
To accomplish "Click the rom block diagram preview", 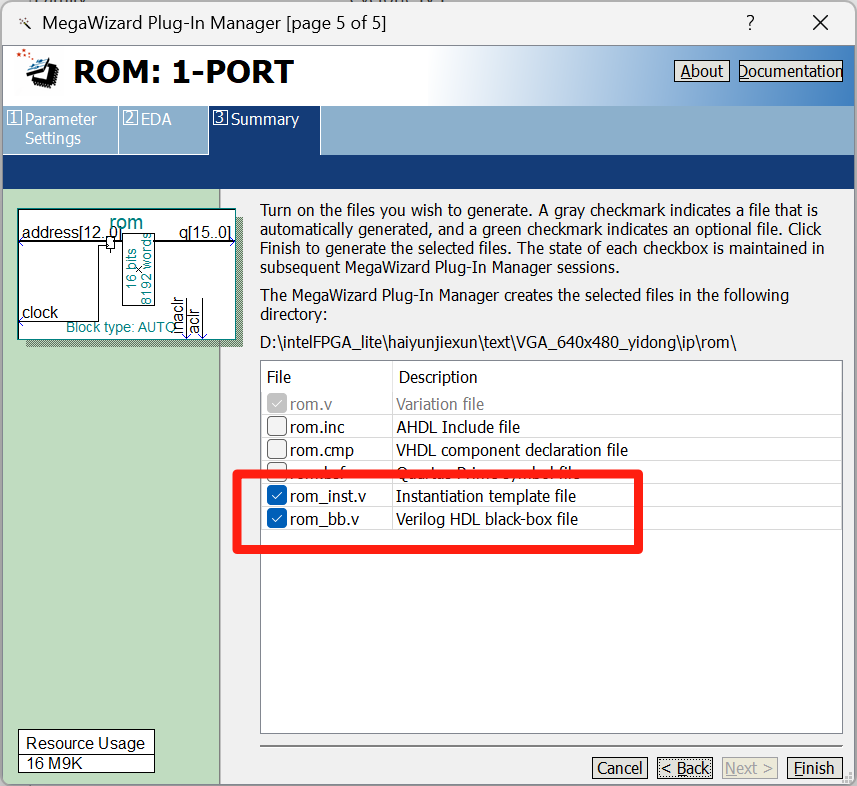I will [127, 274].
